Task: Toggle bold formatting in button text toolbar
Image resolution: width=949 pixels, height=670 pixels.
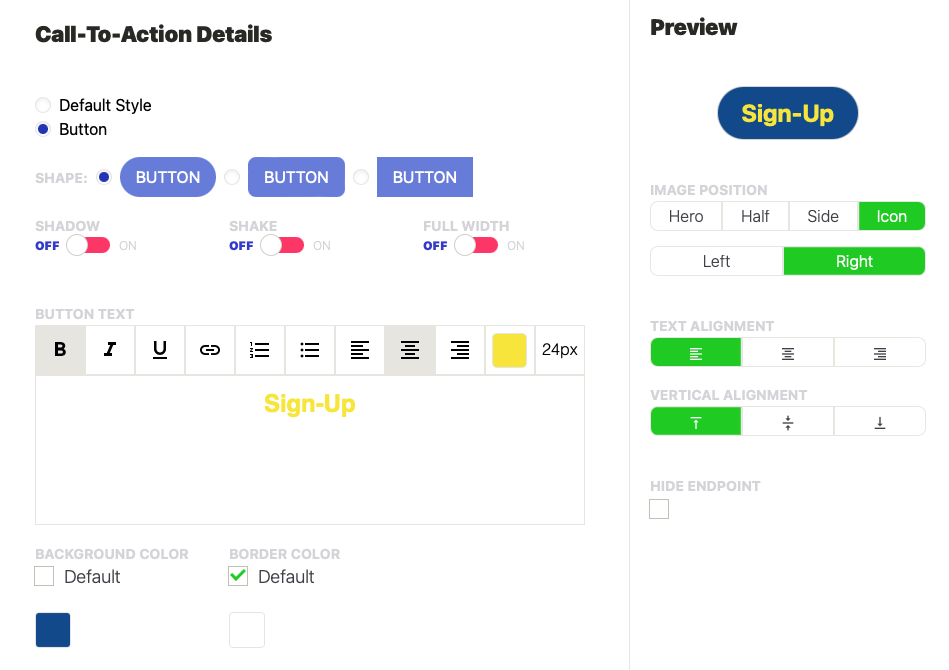Action: 60,350
